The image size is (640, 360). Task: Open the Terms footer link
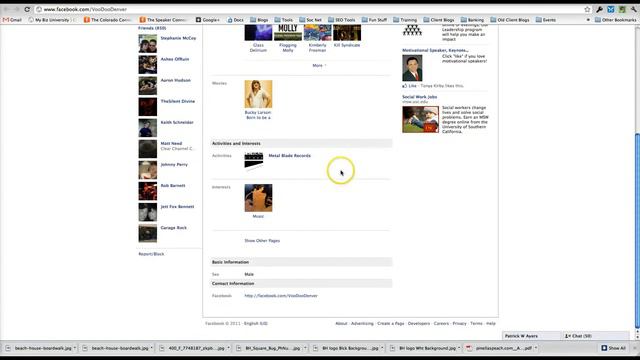(476, 323)
